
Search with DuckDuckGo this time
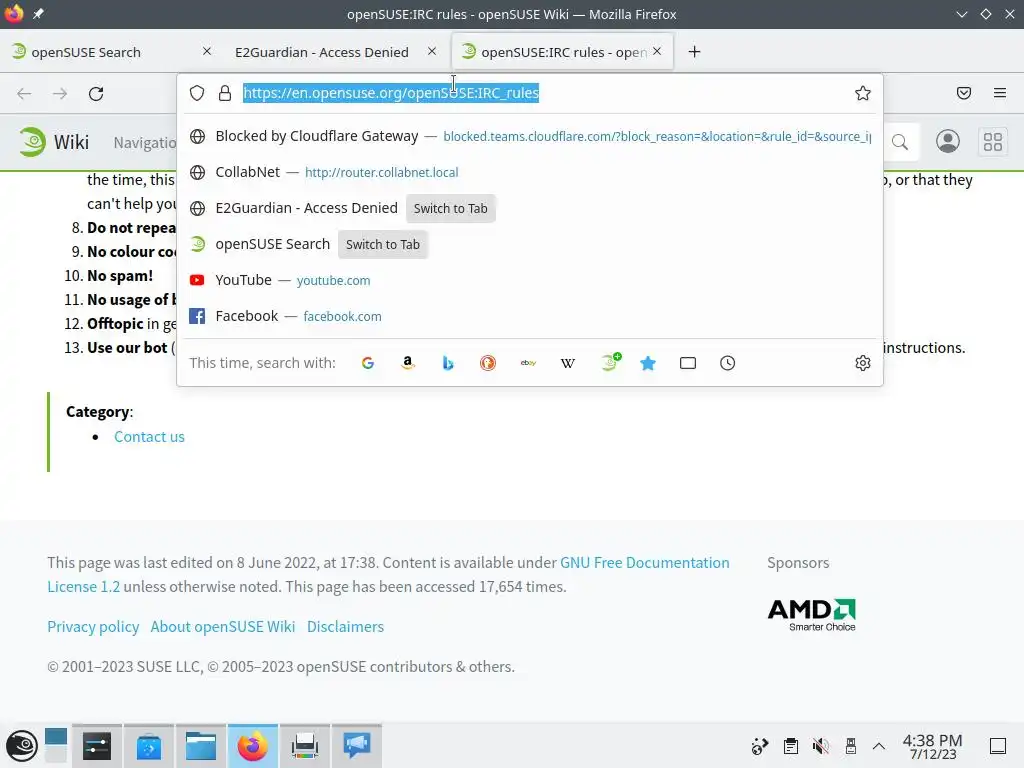tap(488, 363)
